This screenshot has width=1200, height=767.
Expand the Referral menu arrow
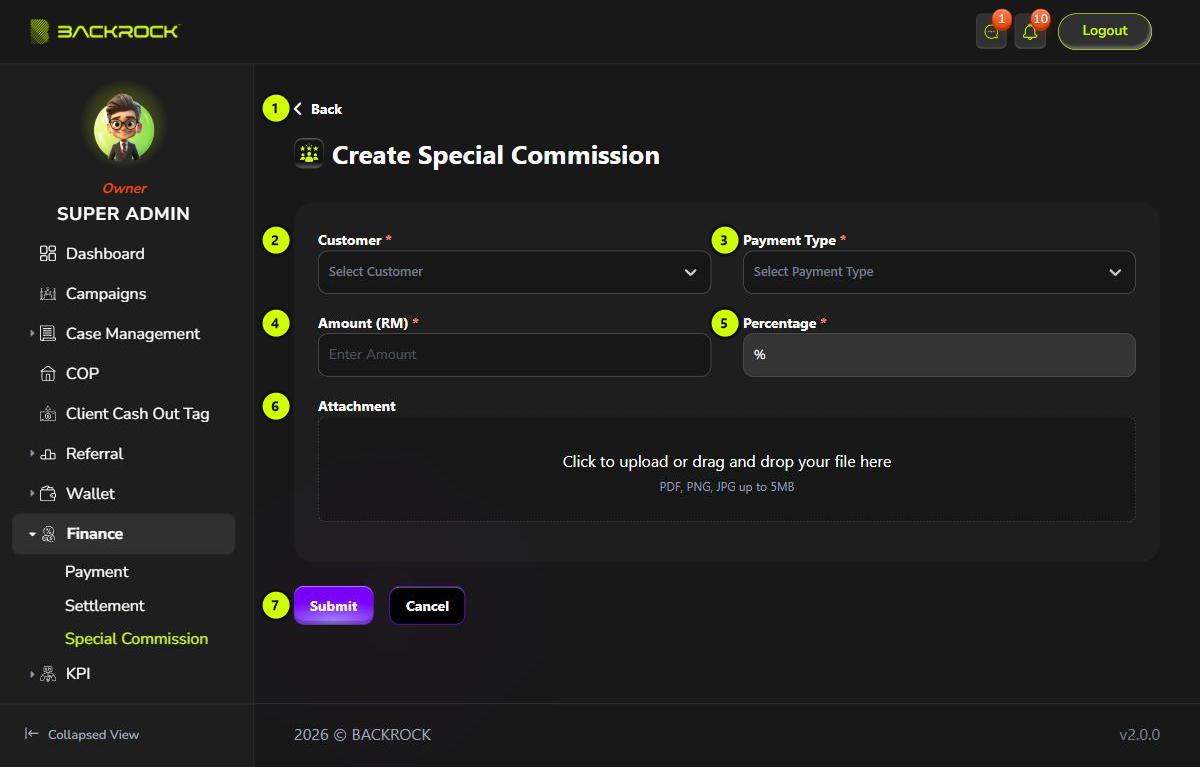pyautogui.click(x=32, y=454)
